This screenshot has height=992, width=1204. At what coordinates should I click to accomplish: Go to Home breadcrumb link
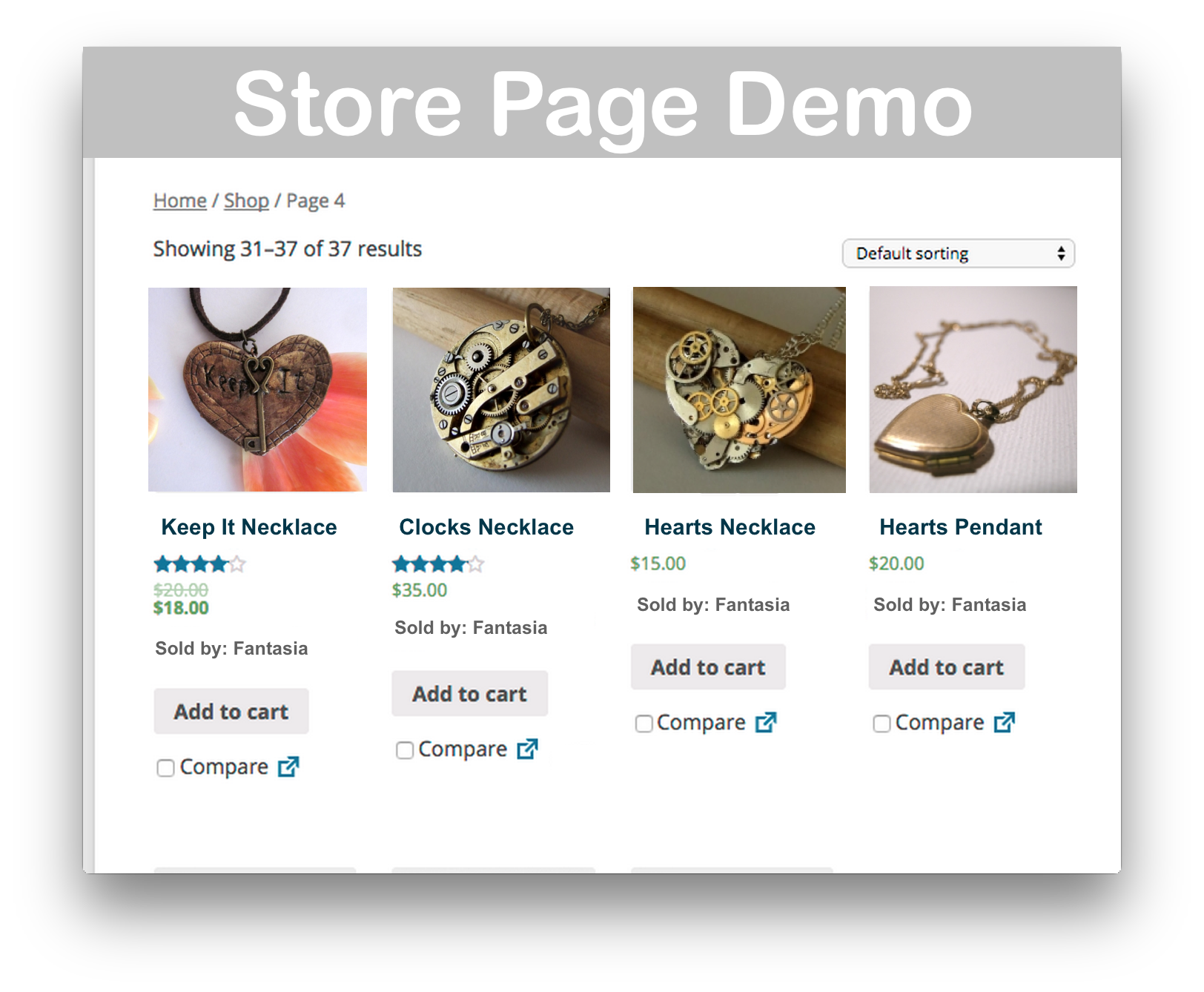(180, 201)
